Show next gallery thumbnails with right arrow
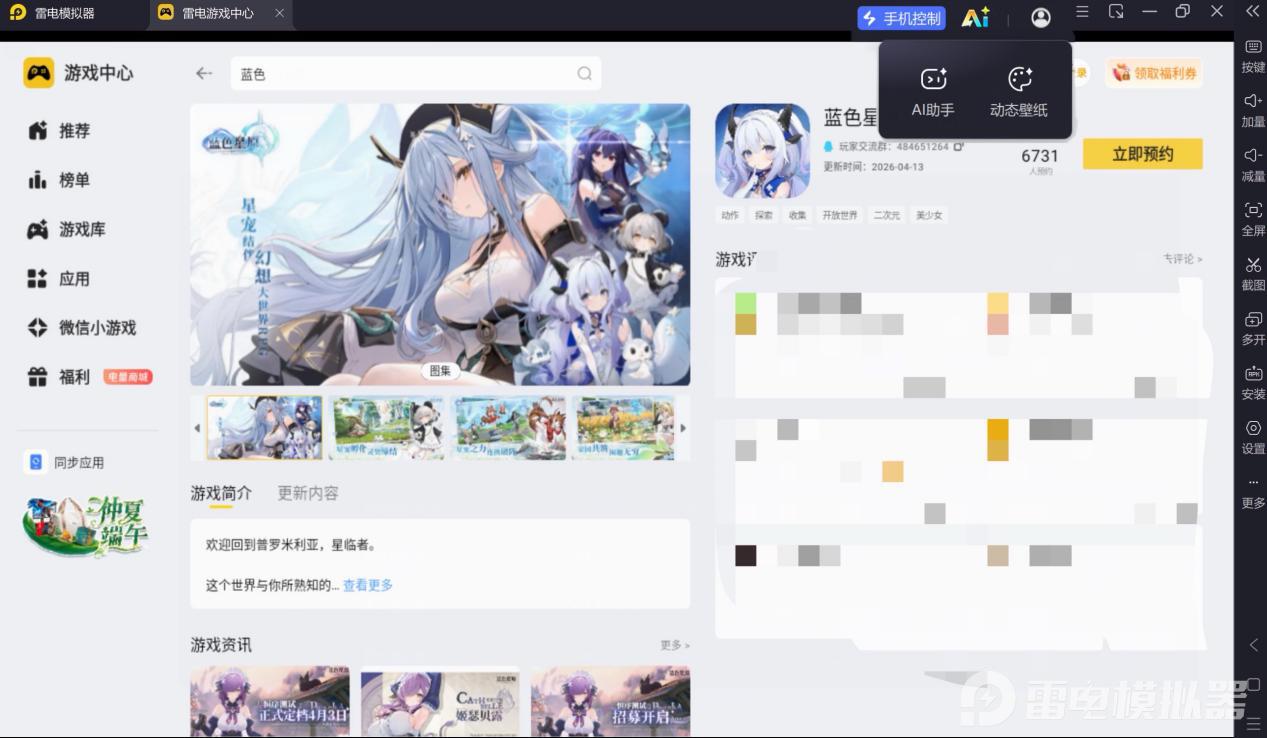Viewport: 1267px width, 738px height. point(683,428)
